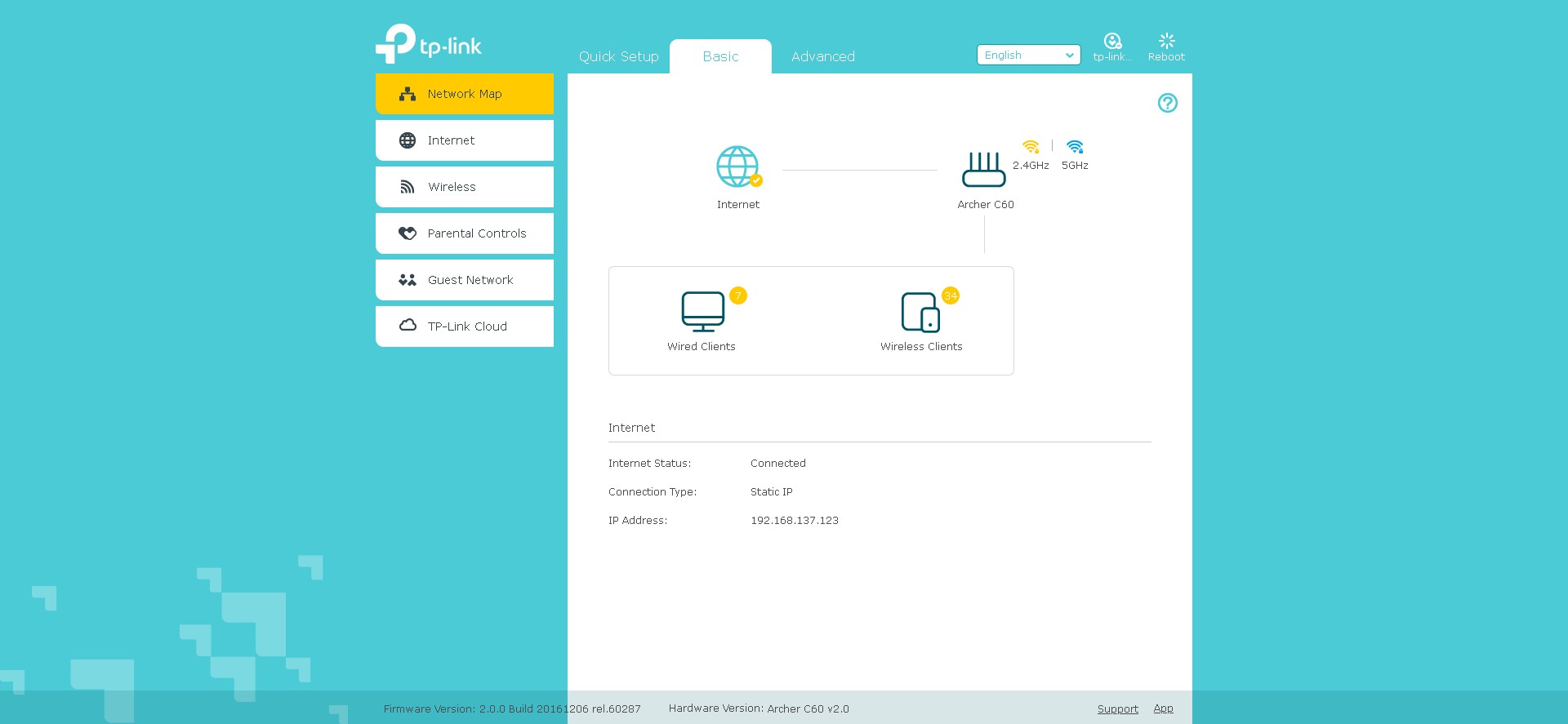Viewport: 1568px width, 724px height.
Task: Open Internet settings in sidebar
Action: tap(465, 140)
